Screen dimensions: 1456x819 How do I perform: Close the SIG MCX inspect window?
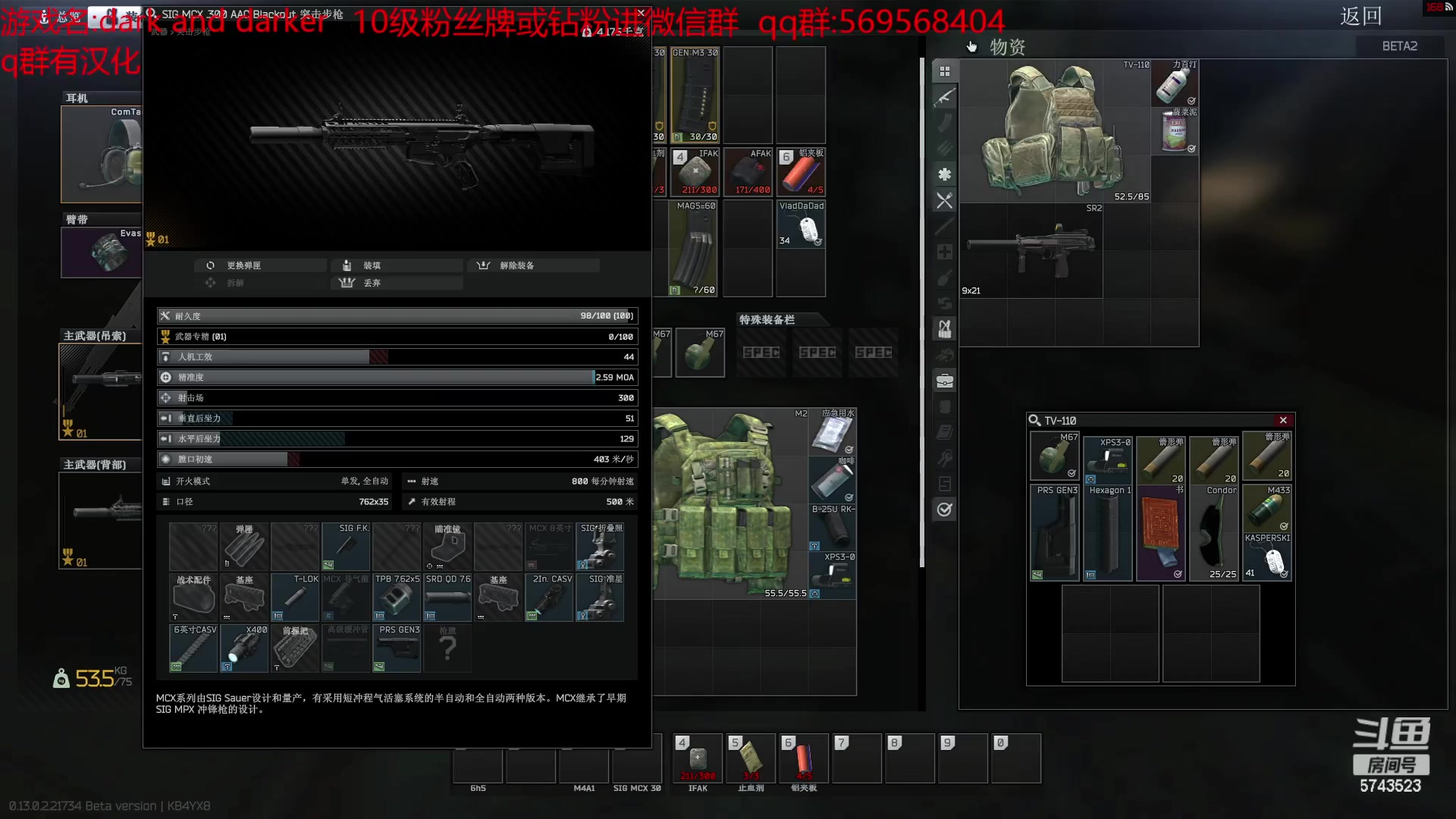641,13
